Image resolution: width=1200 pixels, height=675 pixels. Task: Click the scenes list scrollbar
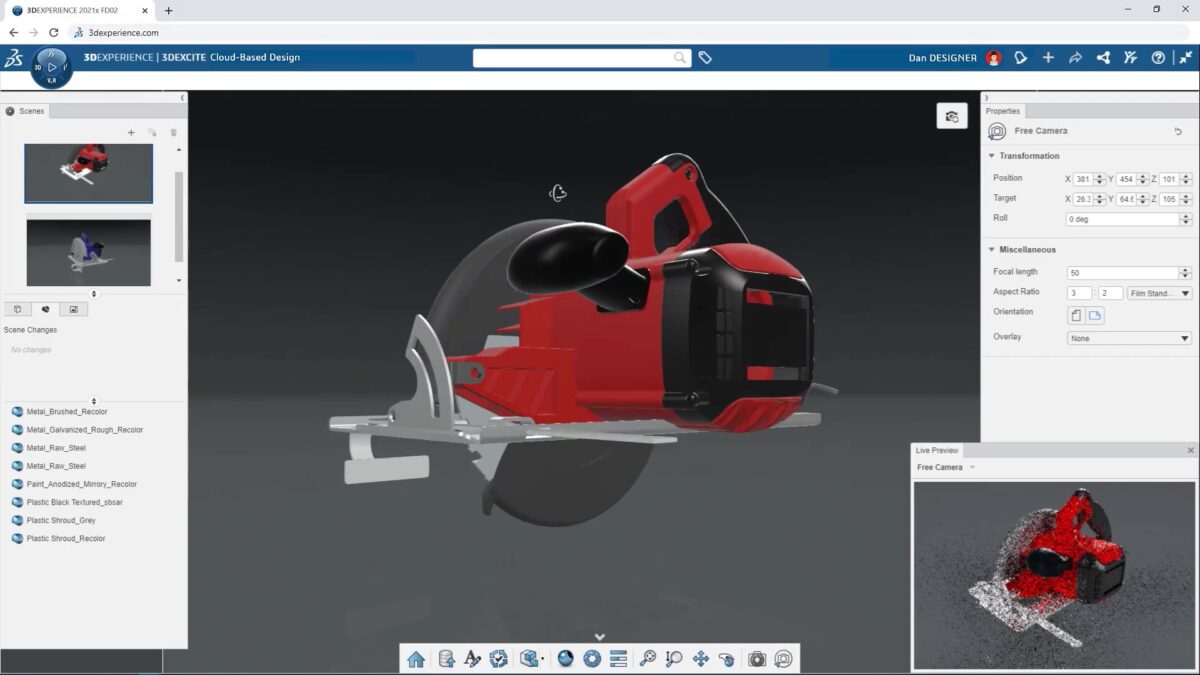pyautogui.click(x=179, y=215)
